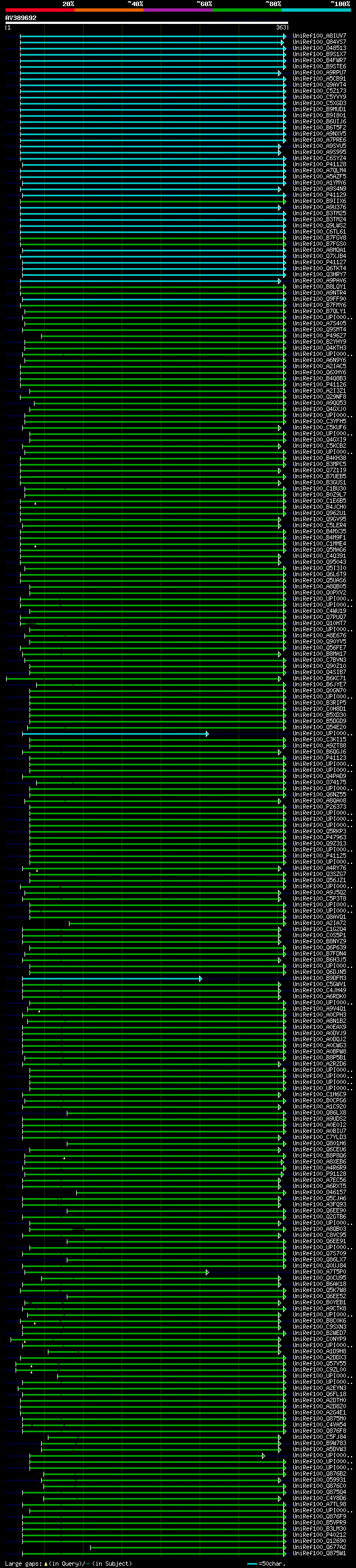Open hit UniRef100_A8QB03
356x1568 pixels.
319,1229
